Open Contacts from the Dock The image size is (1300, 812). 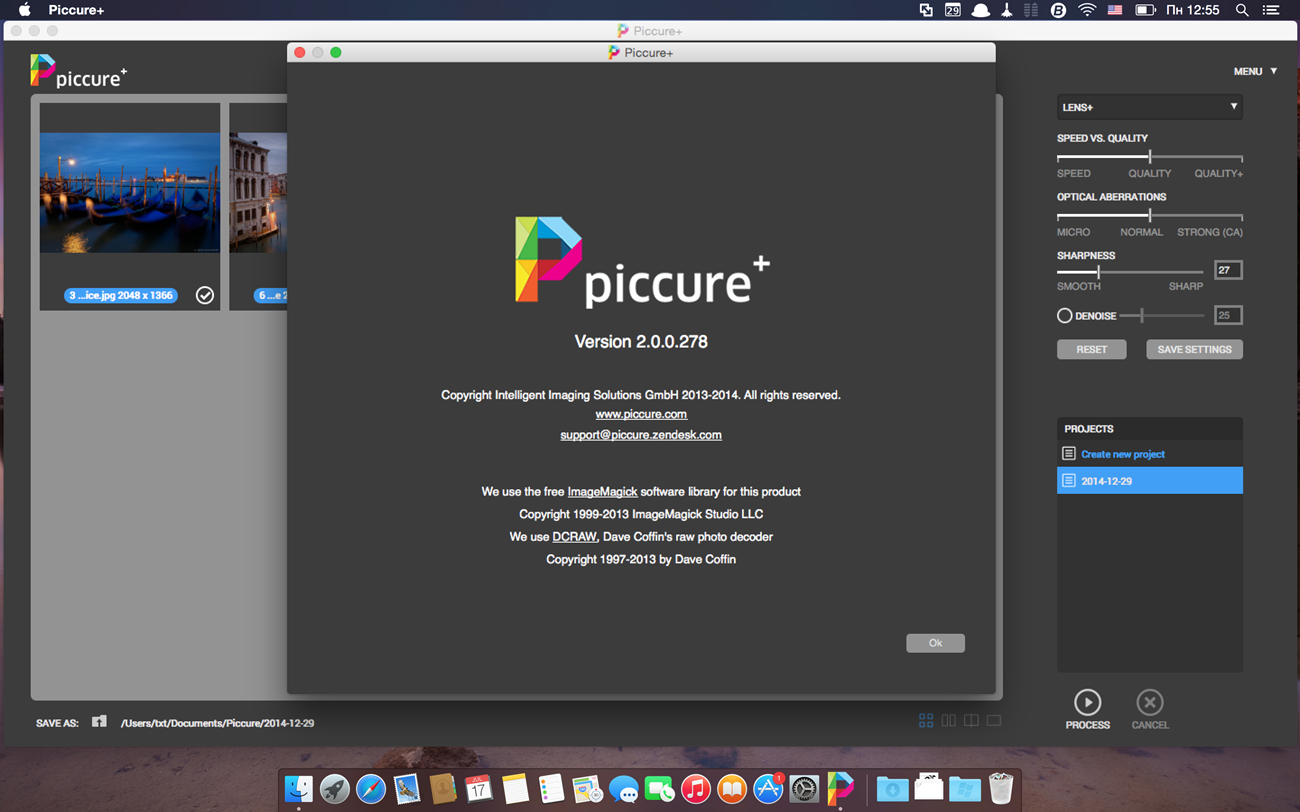pyautogui.click(x=442, y=789)
